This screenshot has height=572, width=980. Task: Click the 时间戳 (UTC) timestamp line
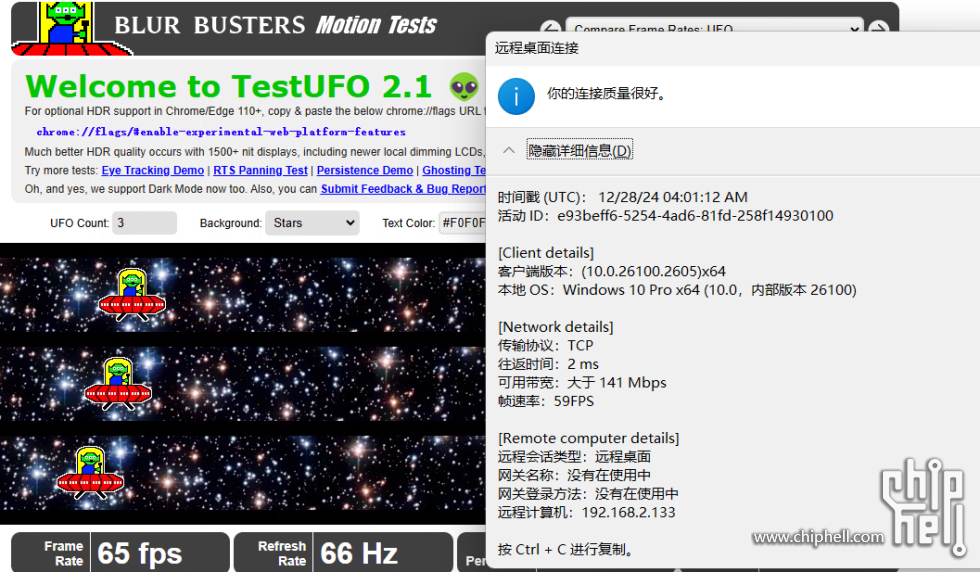click(x=622, y=198)
